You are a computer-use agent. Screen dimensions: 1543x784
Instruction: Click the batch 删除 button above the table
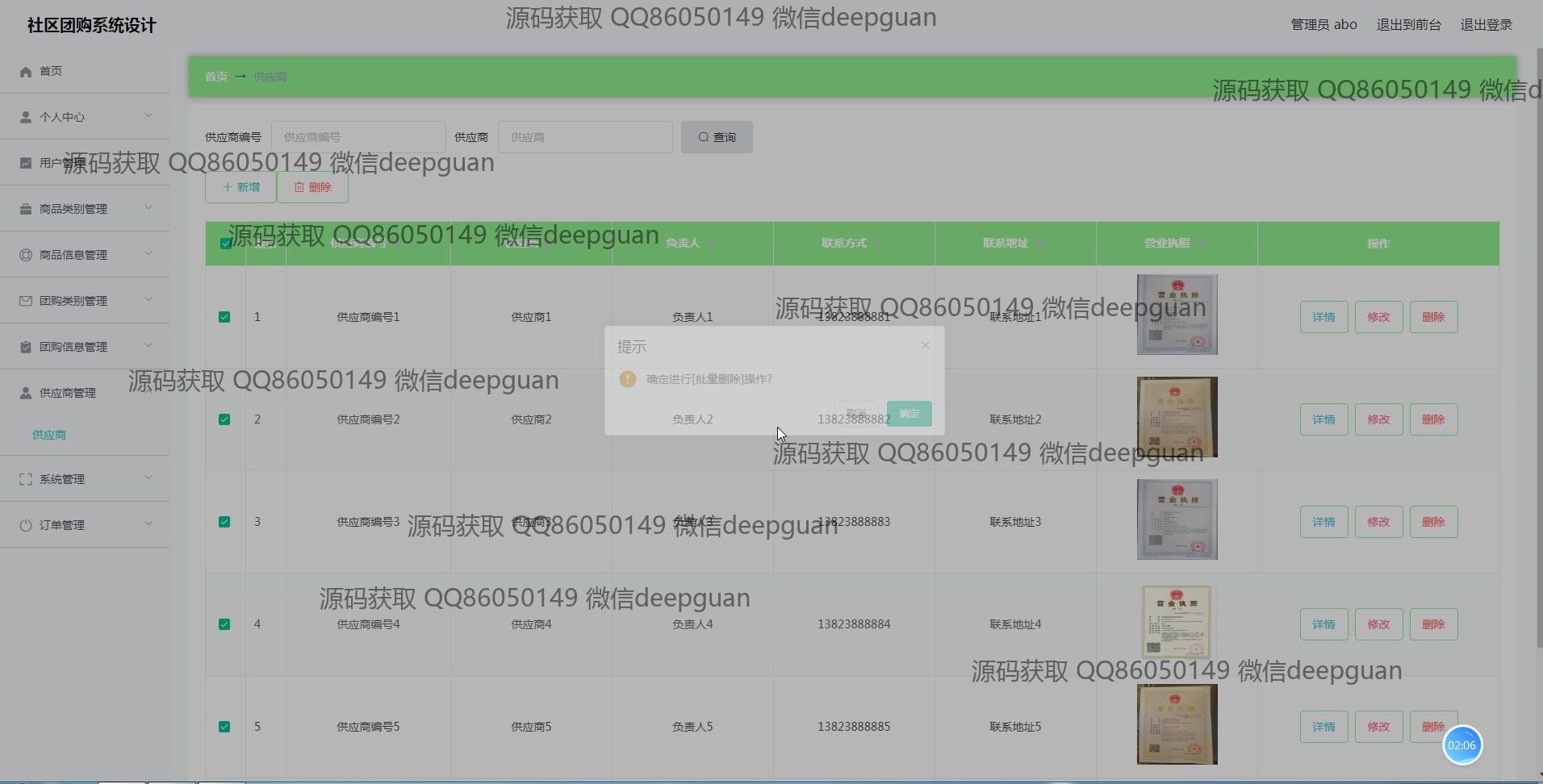tap(312, 187)
